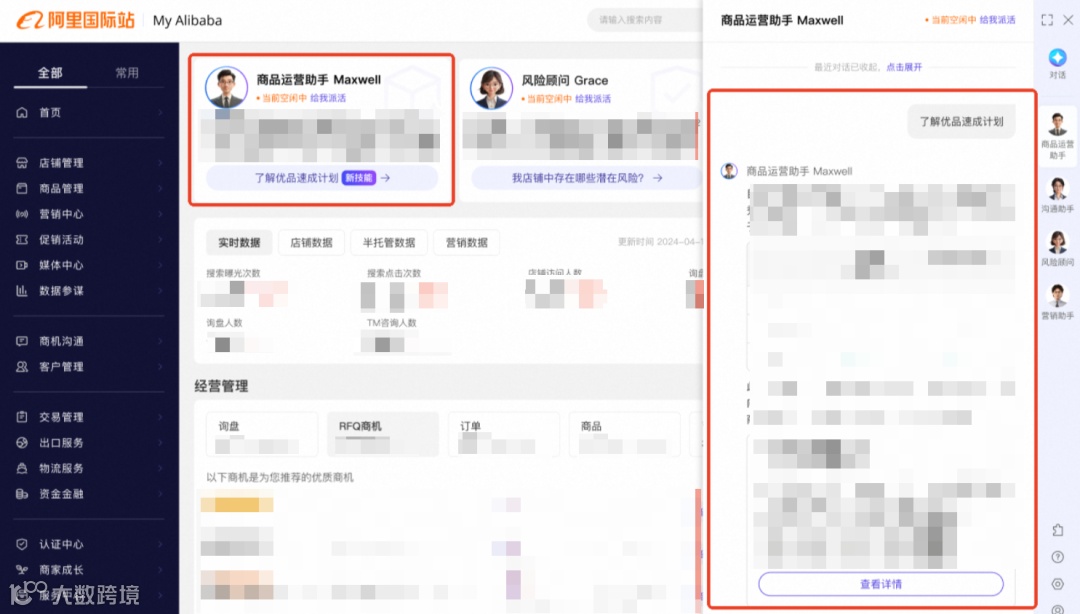Expand the 店铺管理 submenu arrow
This screenshot has width=1080, height=614.
tap(160, 163)
